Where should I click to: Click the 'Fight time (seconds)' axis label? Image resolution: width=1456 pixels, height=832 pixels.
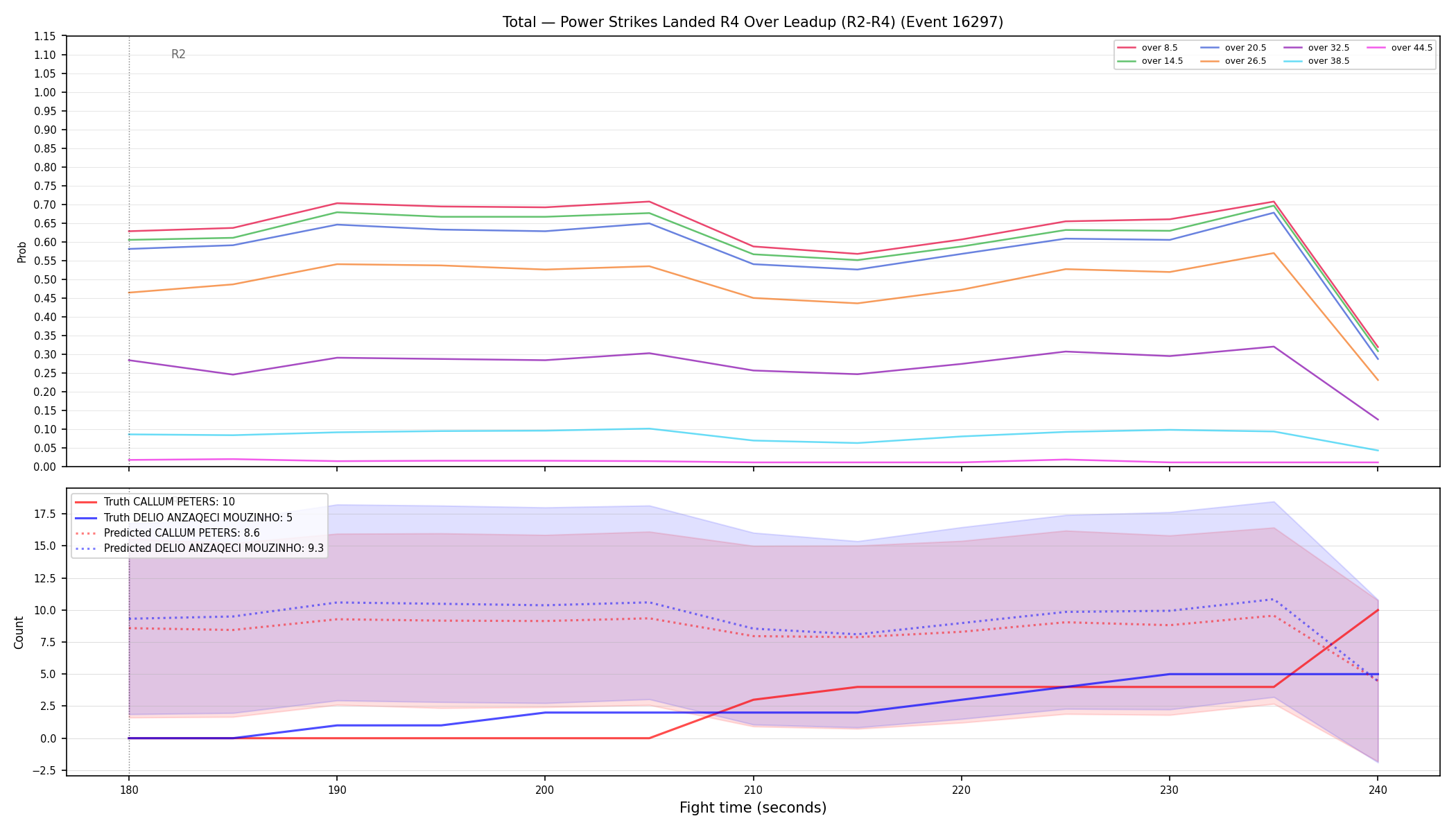point(753,808)
